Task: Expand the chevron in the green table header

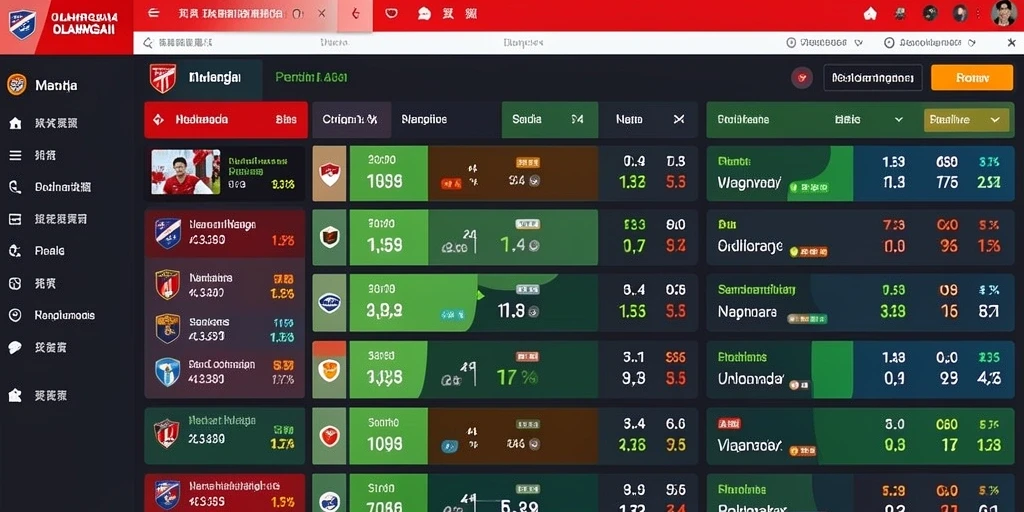Action: (x=899, y=120)
